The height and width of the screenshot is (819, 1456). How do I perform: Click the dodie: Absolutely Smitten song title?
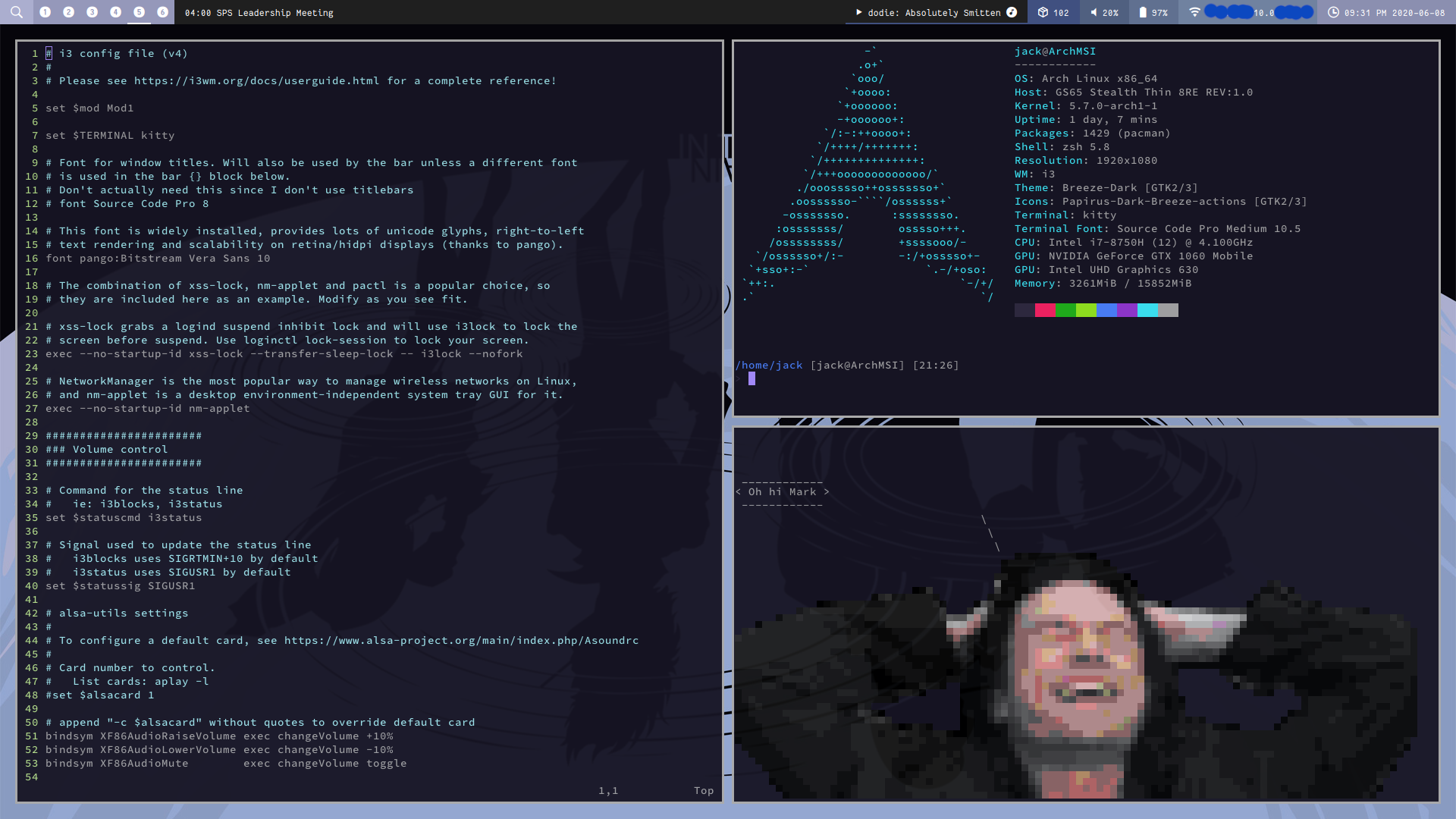(x=934, y=13)
